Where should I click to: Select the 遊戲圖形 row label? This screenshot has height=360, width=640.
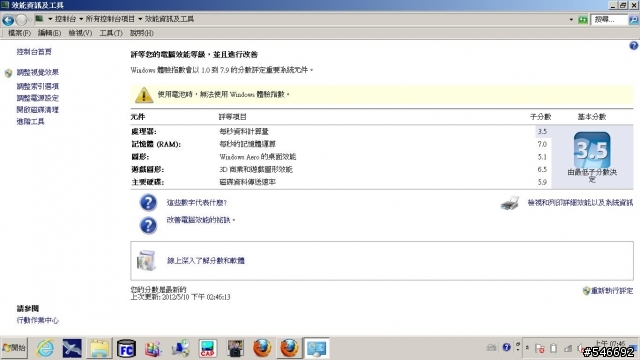click(x=147, y=169)
